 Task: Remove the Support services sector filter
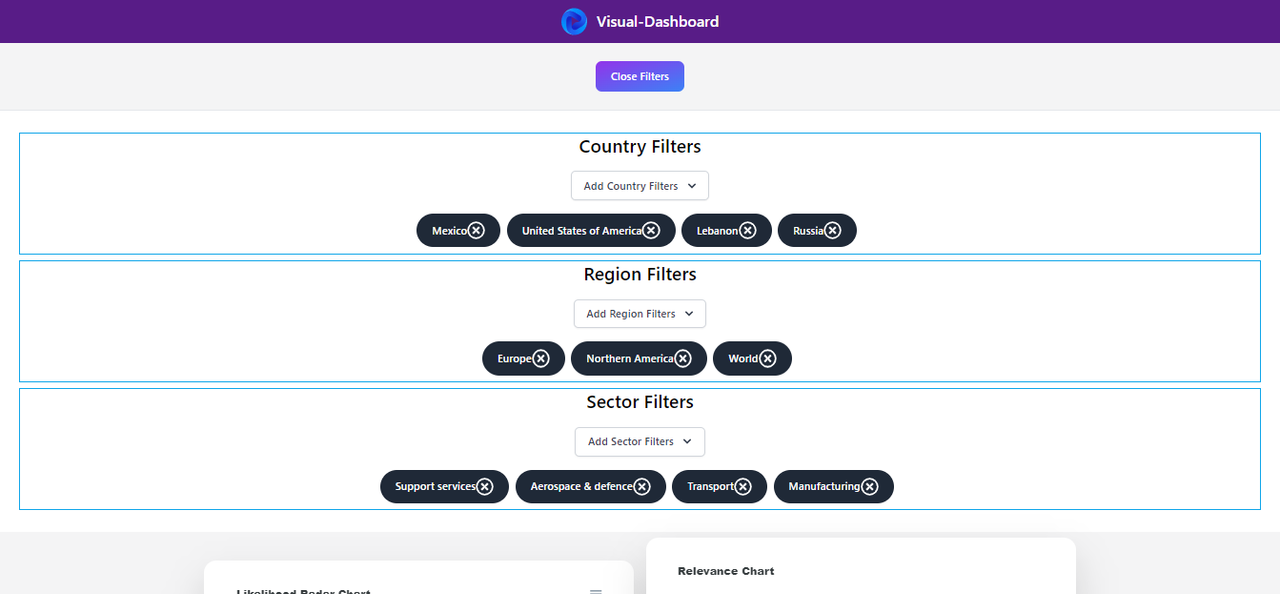coord(485,486)
